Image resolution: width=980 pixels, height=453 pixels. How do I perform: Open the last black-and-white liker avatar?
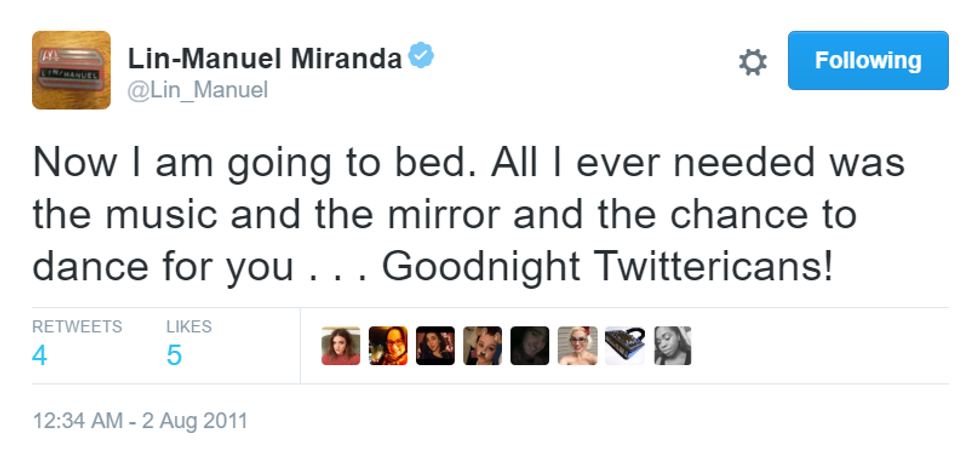click(672, 346)
